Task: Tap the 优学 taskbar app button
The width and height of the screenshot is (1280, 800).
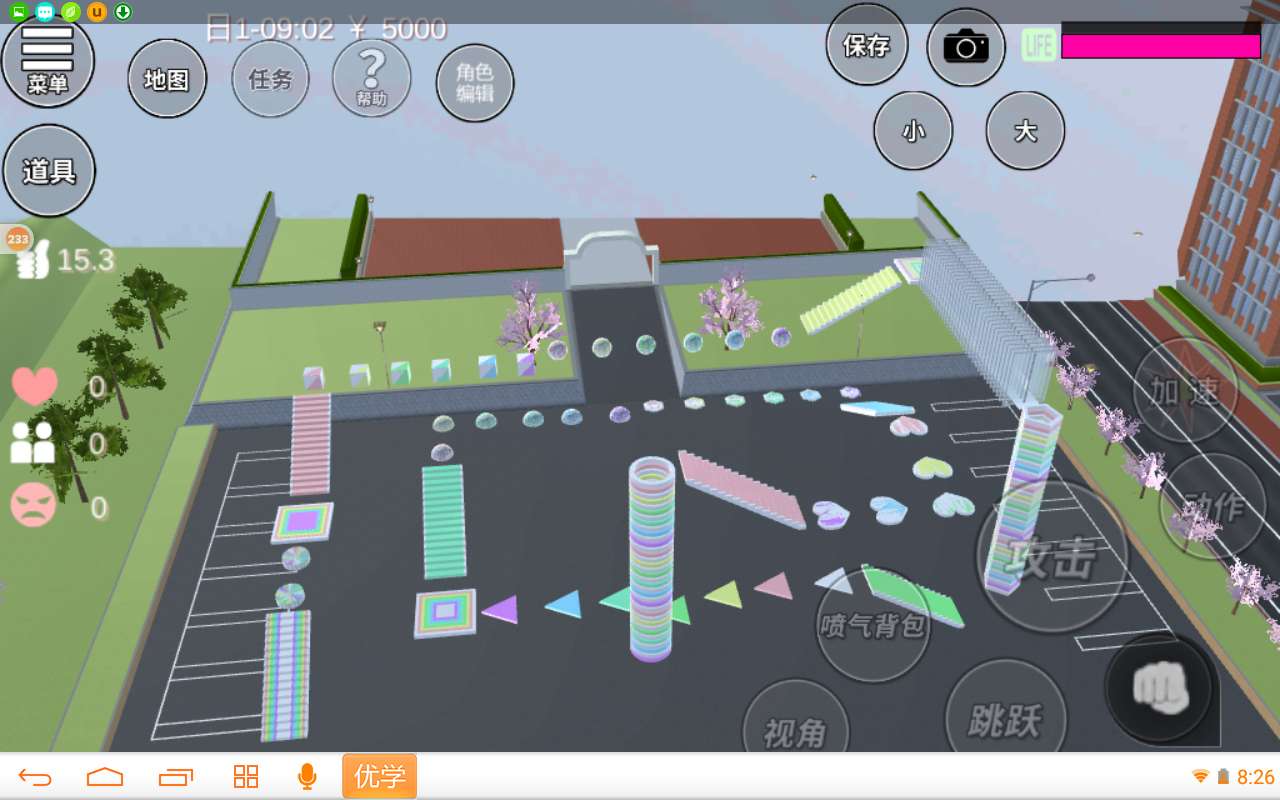Action: 379,777
